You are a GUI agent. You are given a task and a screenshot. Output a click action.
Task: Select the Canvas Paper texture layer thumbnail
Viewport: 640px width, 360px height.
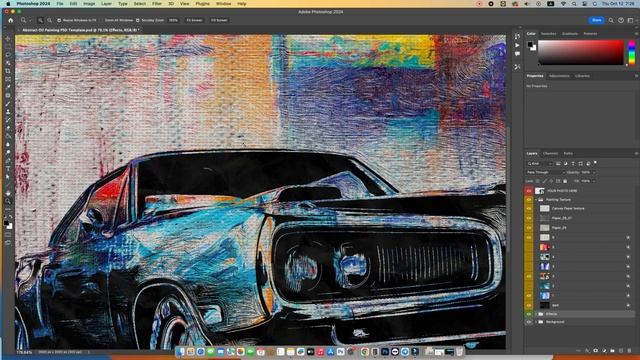tap(544, 209)
